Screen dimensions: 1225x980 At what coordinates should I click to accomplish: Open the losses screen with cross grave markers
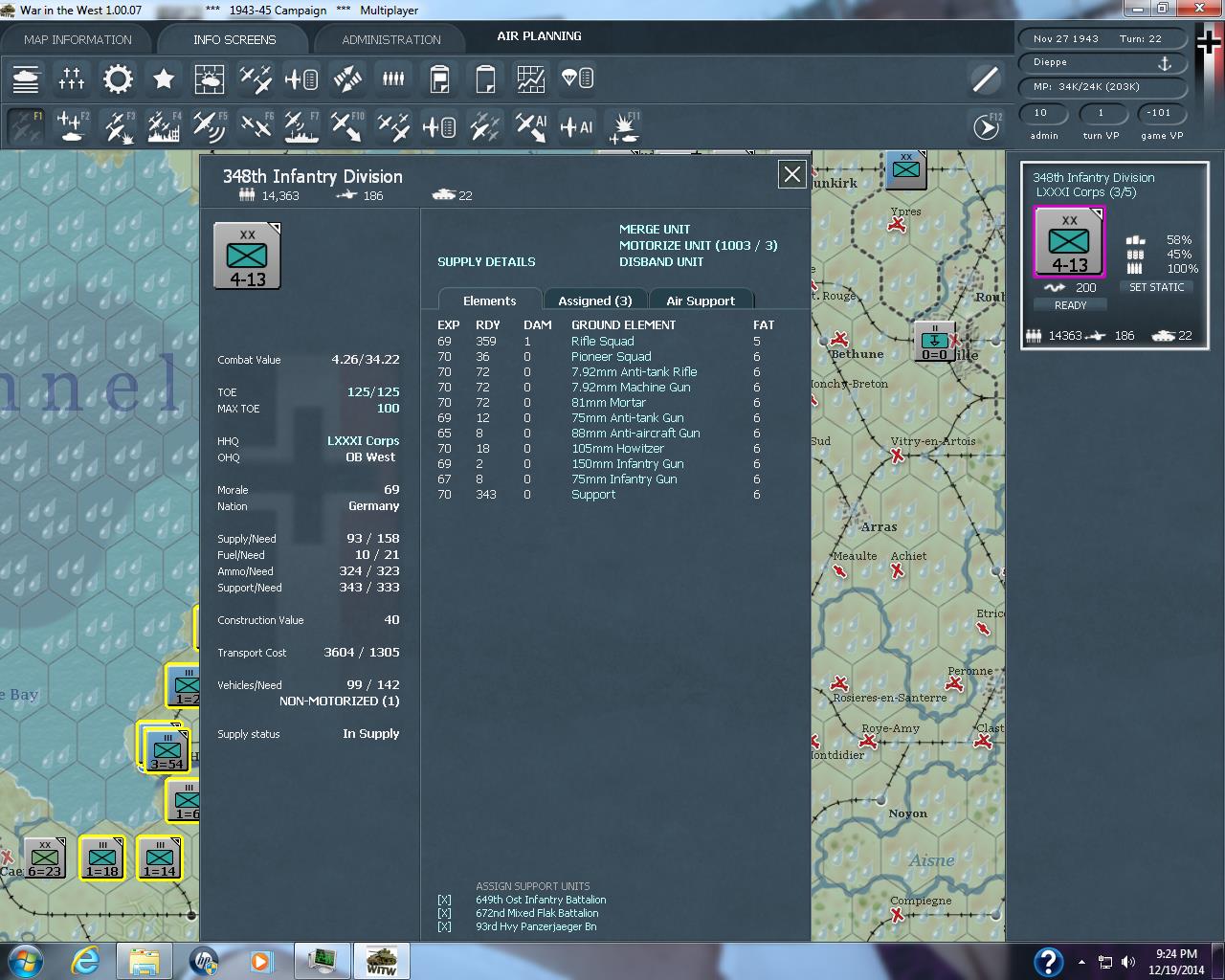72,78
